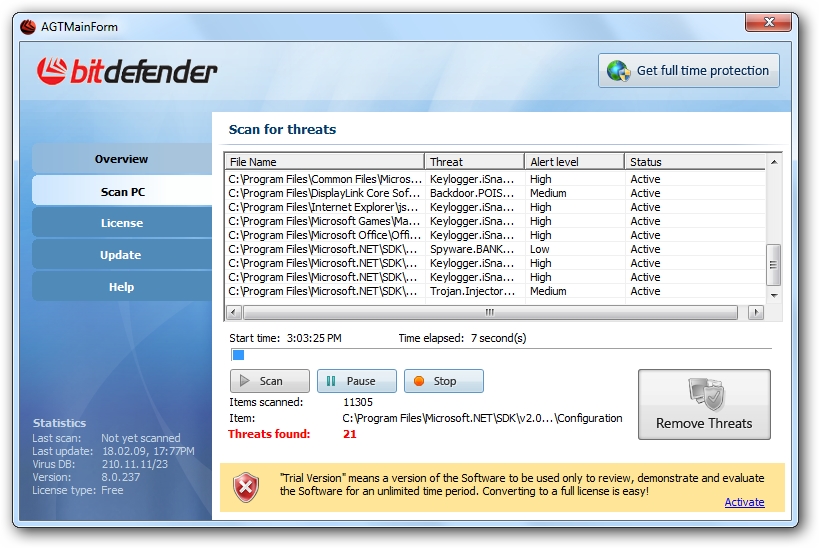
Task: Open the Update section
Action: coord(122,255)
